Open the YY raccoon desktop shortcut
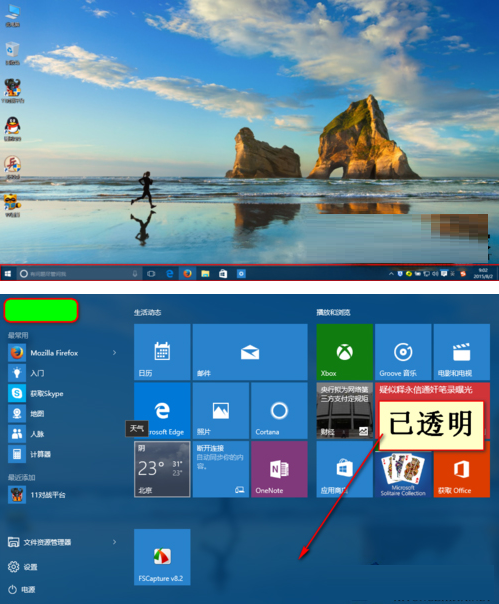Image resolution: width=499 pixels, height=604 pixels. (x=12, y=205)
